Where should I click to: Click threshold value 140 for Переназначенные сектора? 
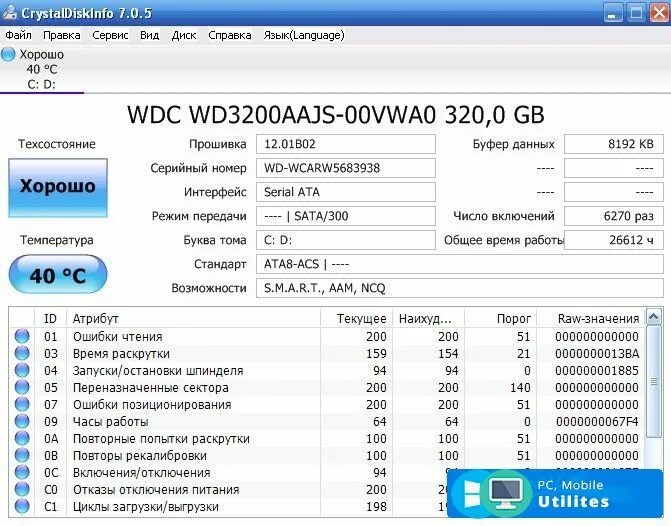point(520,388)
